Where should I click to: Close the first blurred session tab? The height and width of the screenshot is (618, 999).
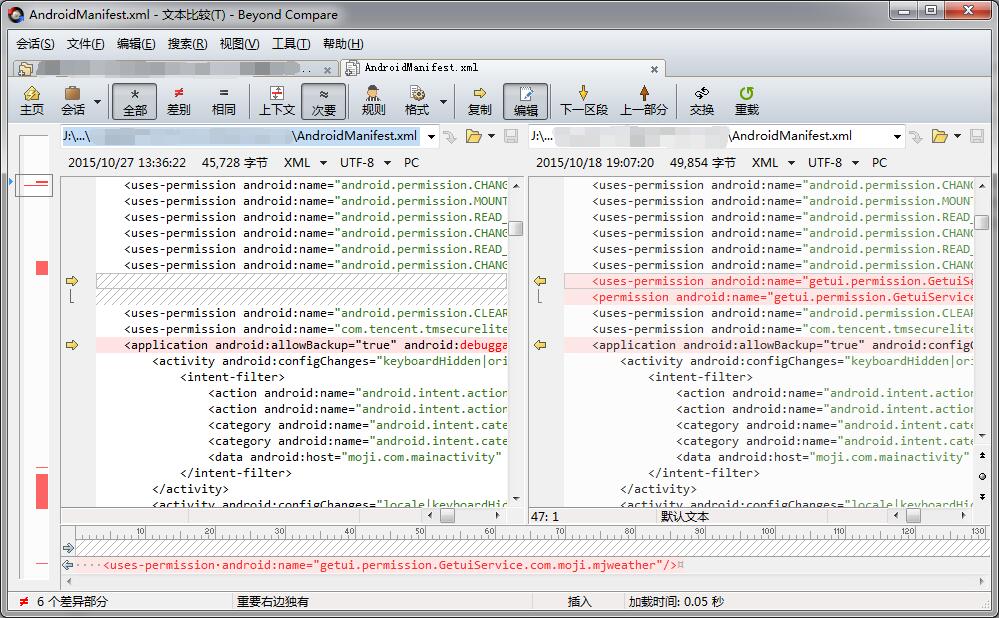coord(327,69)
